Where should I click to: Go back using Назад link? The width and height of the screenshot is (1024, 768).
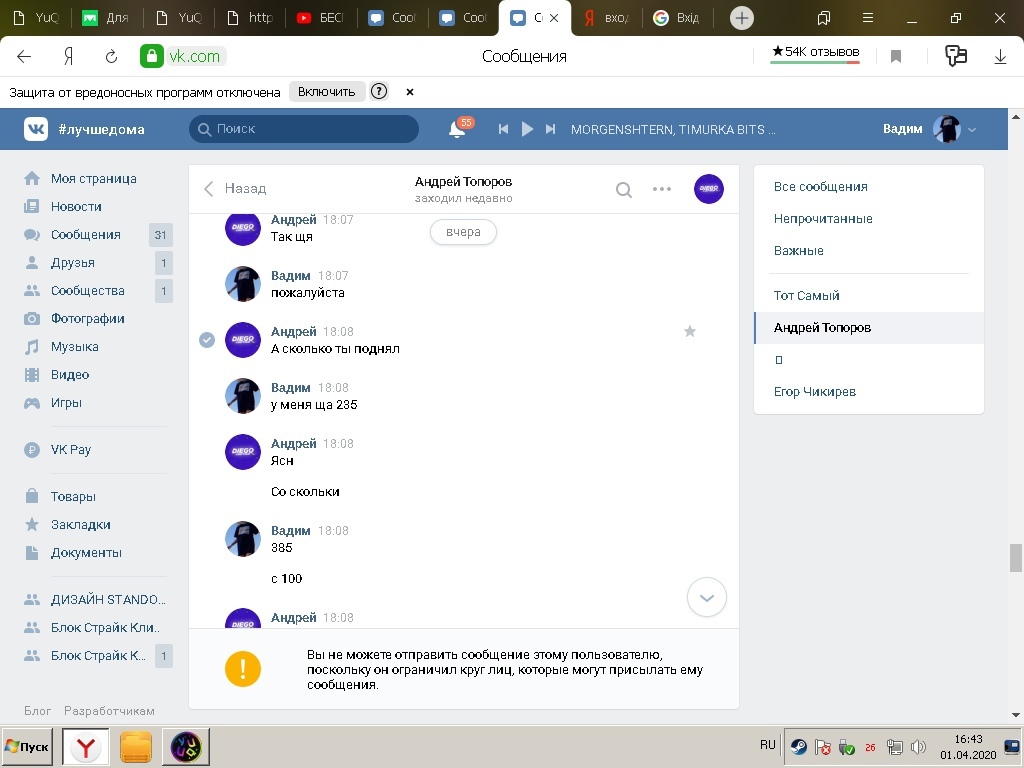[x=236, y=188]
